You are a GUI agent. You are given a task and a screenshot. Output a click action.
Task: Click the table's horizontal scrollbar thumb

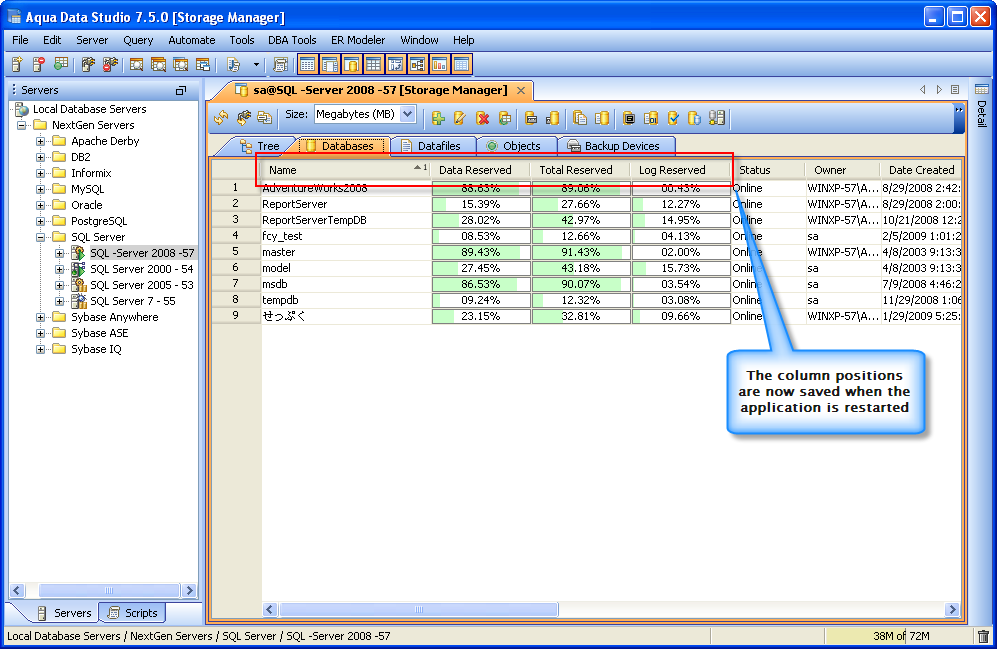click(418, 610)
